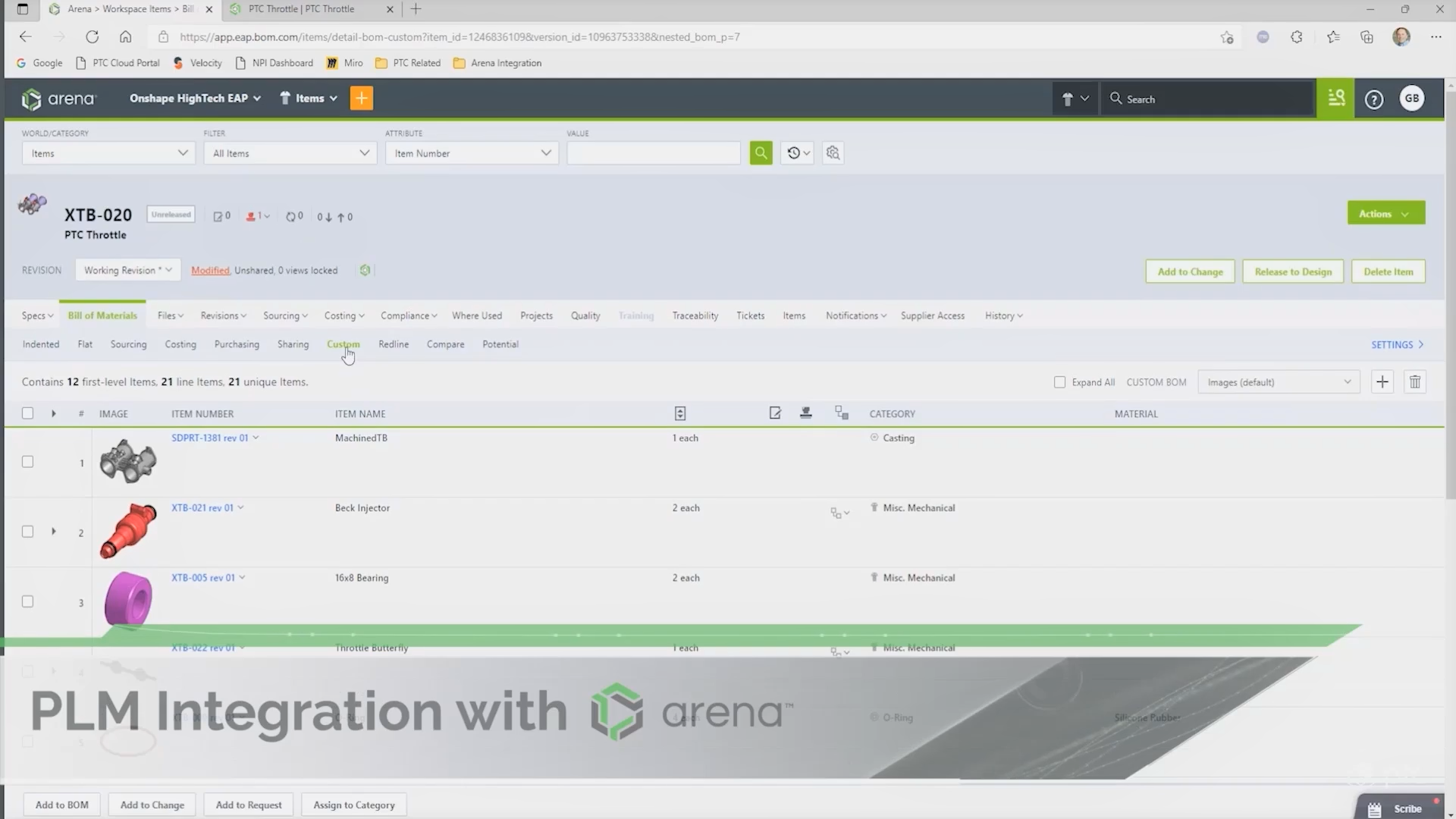Viewport: 1456px width, 819px height.
Task: Run the green magnifier search button
Action: (x=761, y=153)
